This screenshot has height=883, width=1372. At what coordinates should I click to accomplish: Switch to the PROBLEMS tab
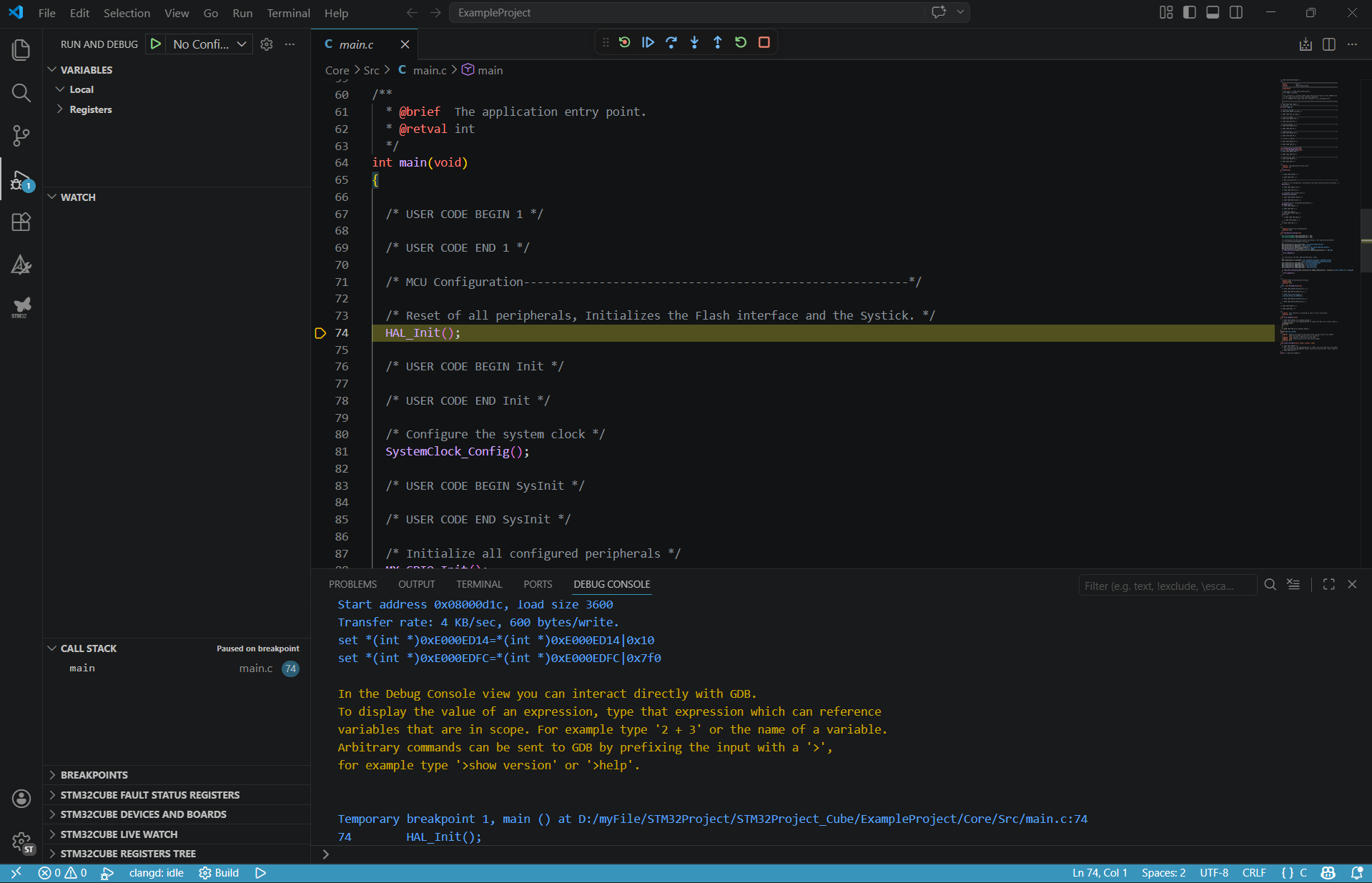coord(352,584)
